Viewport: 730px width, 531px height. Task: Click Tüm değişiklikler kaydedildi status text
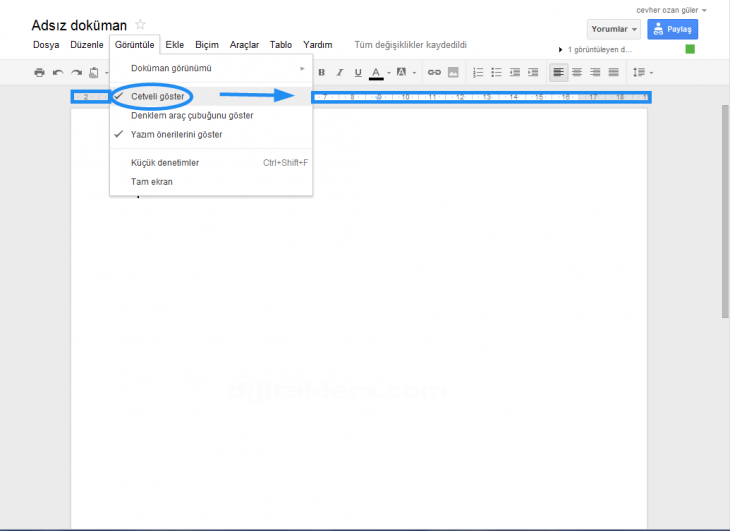(x=411, y=45)
